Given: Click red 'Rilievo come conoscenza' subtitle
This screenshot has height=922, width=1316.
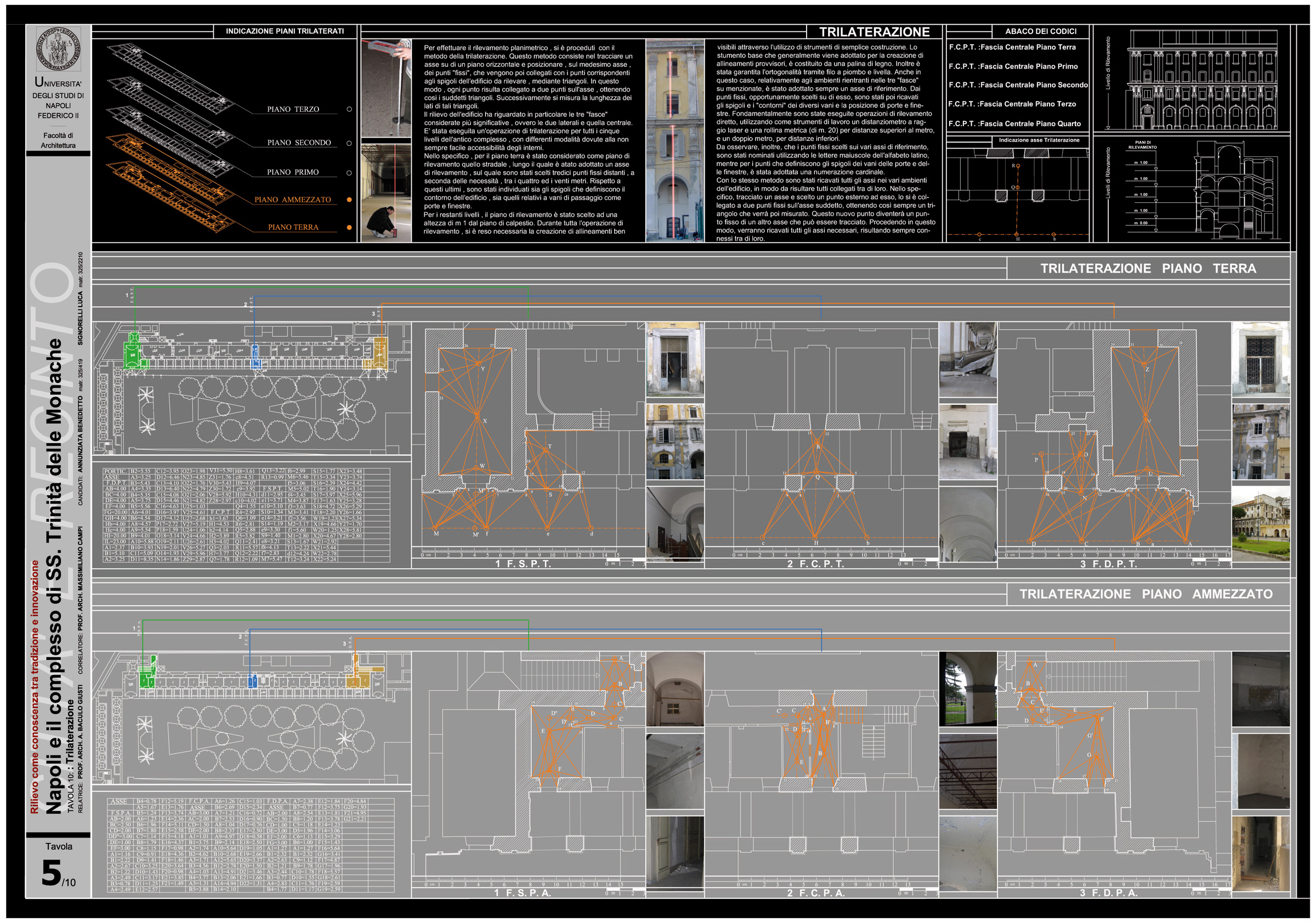Looking at the screenshot, I should pyautogui.click(x=35, y=687).
